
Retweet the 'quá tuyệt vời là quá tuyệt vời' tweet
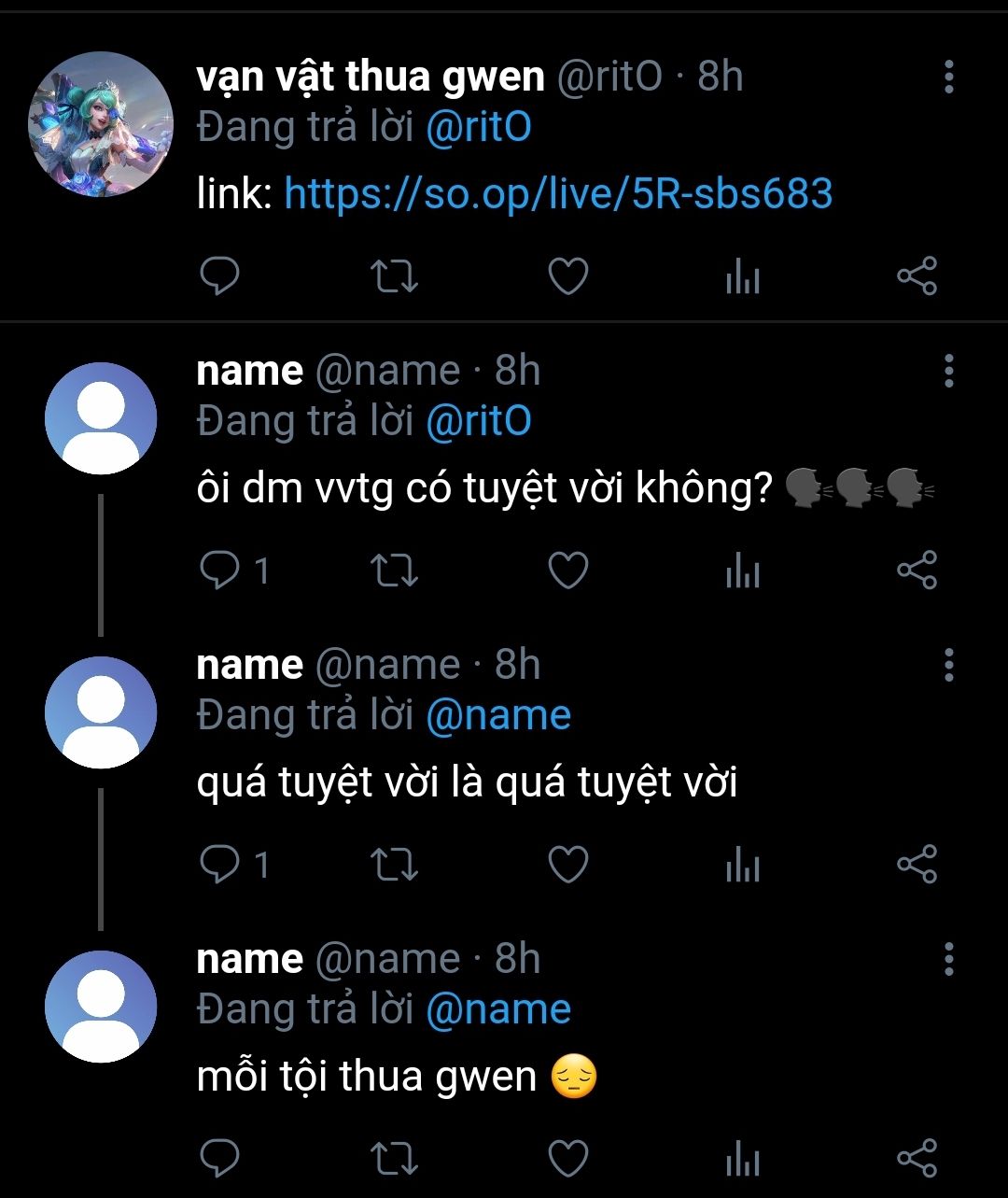click(394, 865)
